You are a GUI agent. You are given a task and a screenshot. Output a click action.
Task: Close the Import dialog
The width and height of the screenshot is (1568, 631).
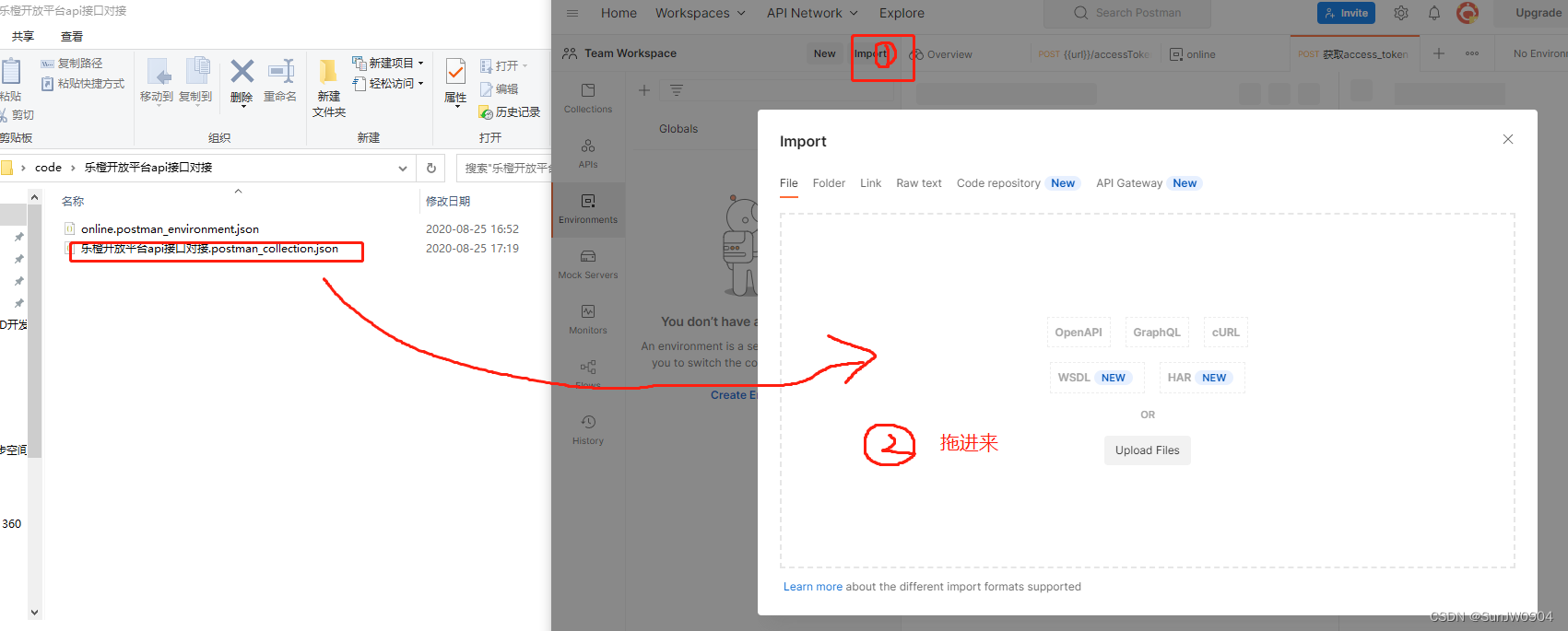point(1508,139)
